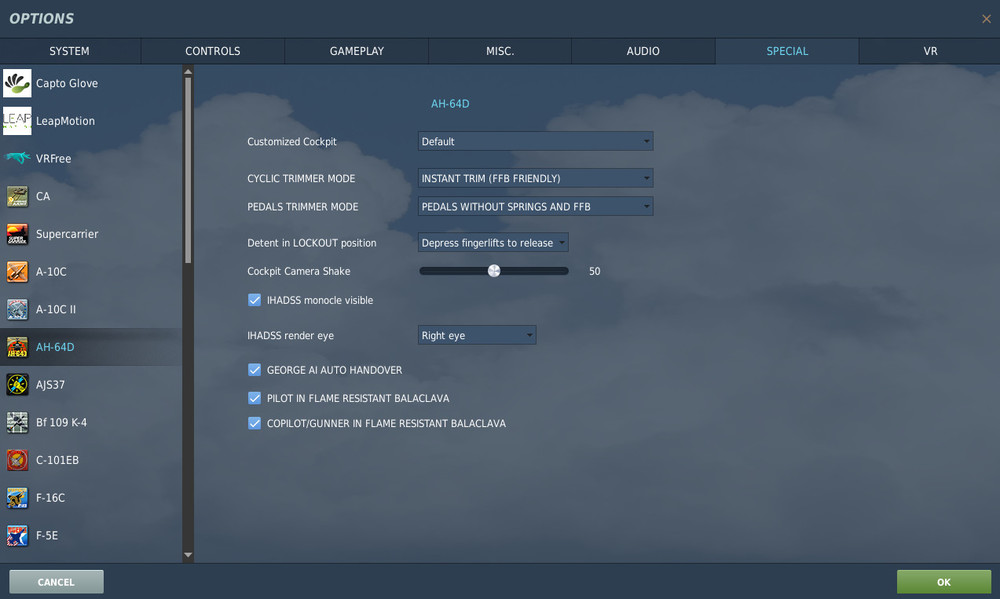The image size is (1000, 599).
Task: Click module list scrollbar down arrow
Action: [188, 555]
